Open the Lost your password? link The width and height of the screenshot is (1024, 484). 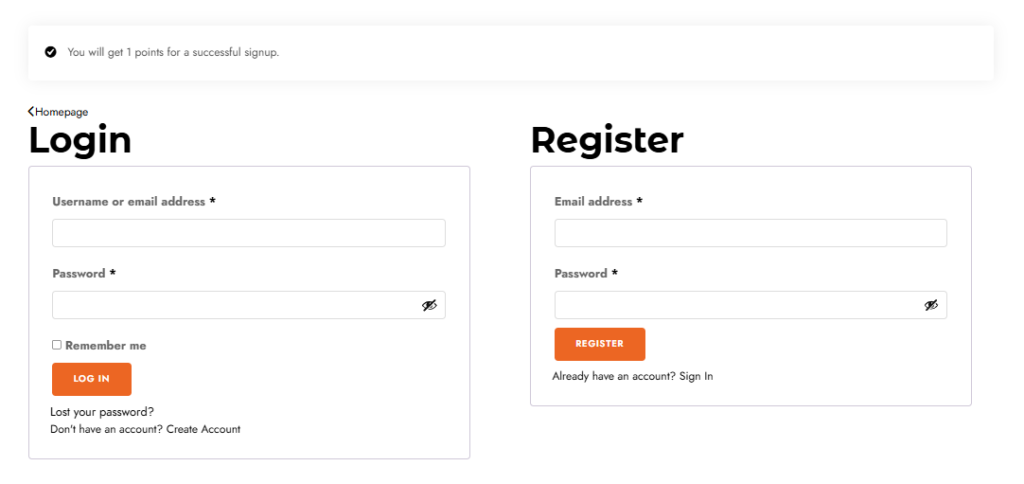coord(102,412)
